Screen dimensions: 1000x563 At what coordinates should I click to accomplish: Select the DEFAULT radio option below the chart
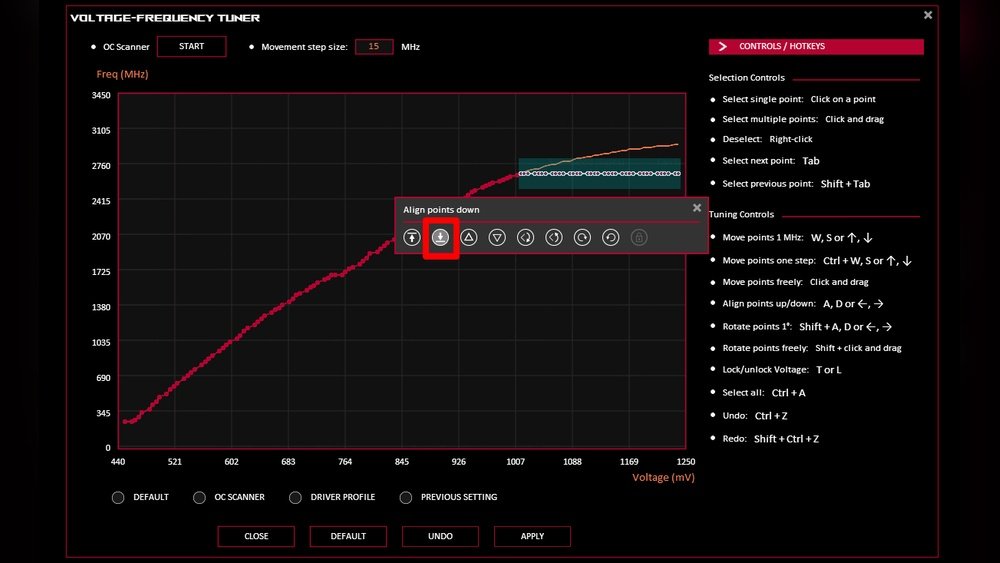click(x=119, y=497)
